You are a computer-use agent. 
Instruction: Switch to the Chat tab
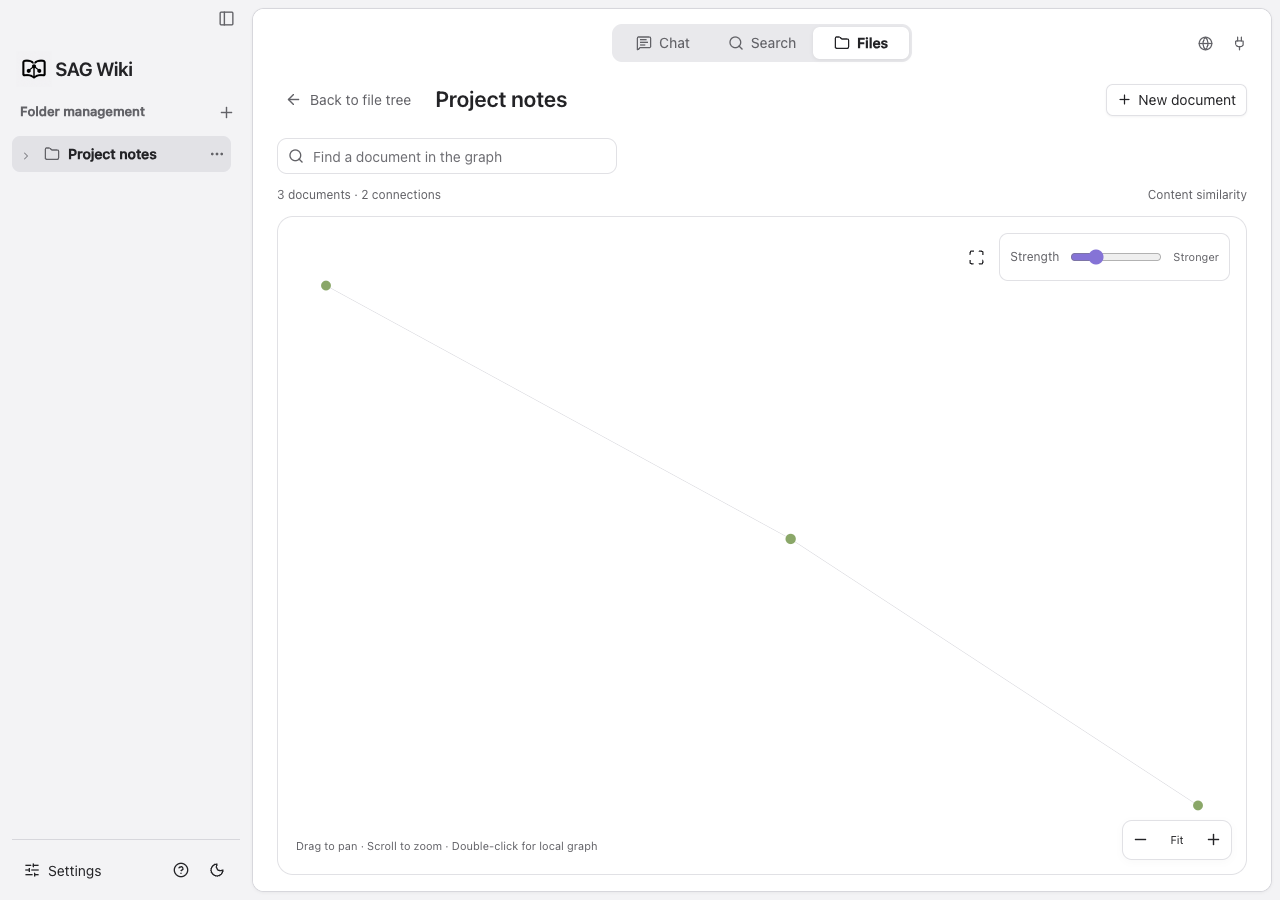click(662, 43)
